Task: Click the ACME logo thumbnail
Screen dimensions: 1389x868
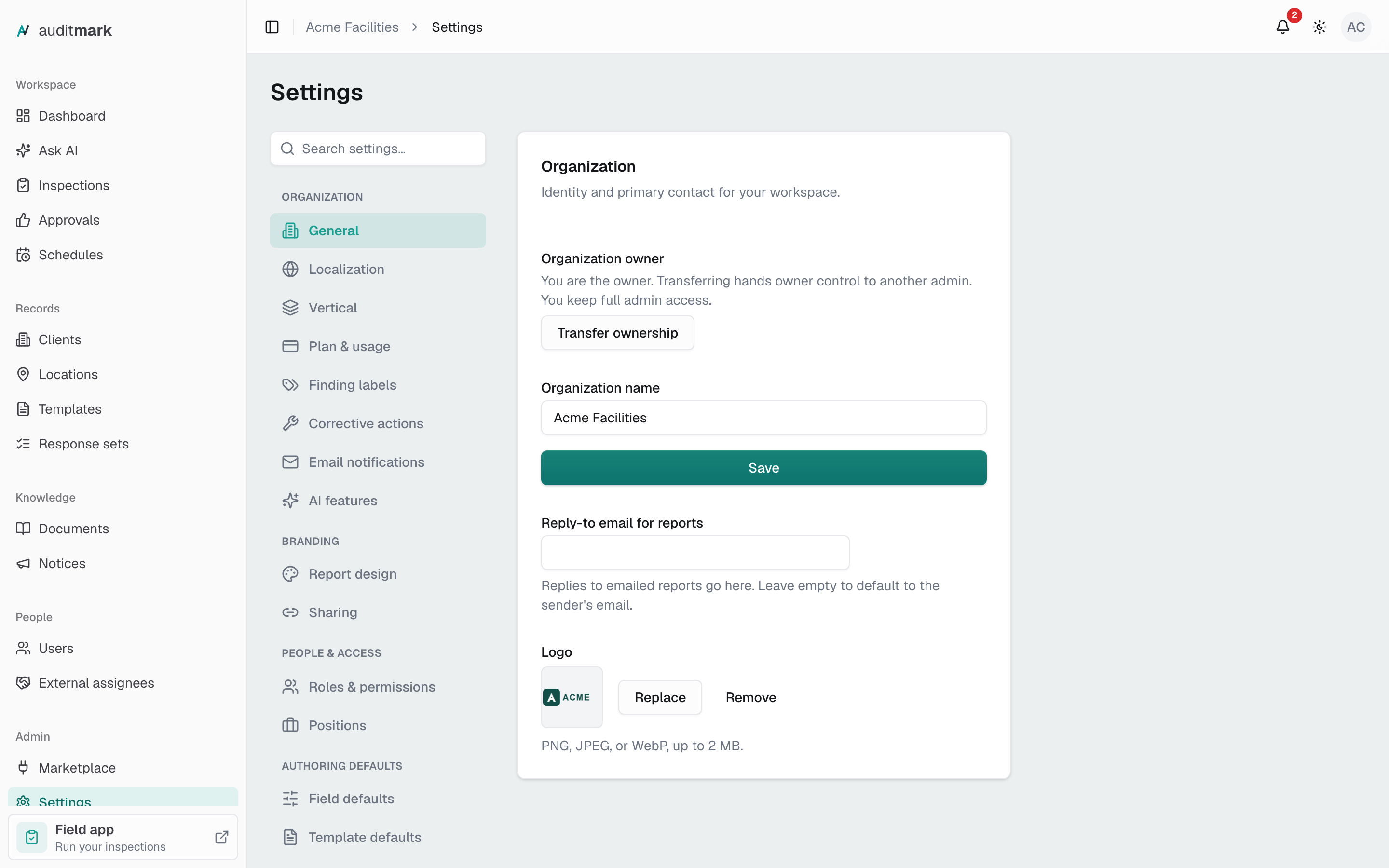Action: [x=572, y=697]
